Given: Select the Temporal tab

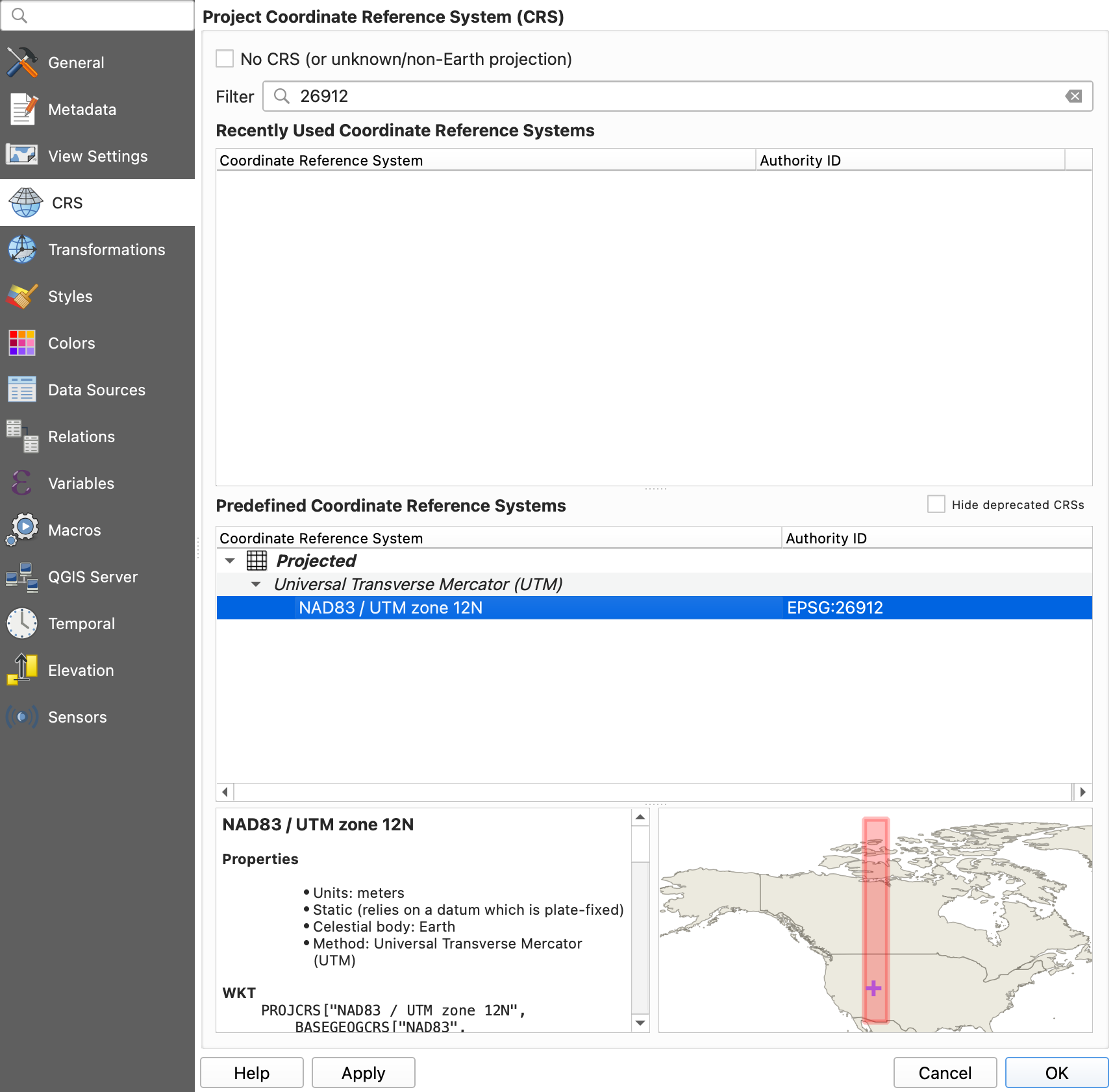Looking at the screenshot, I should (x=97, y=623).
